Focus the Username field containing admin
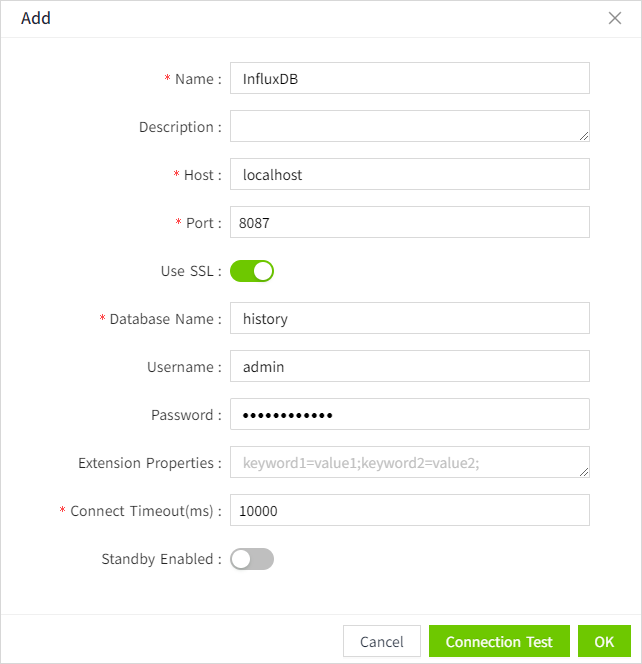Image resolution: width=642 pixels, height=664 pixels. point(409,366)
